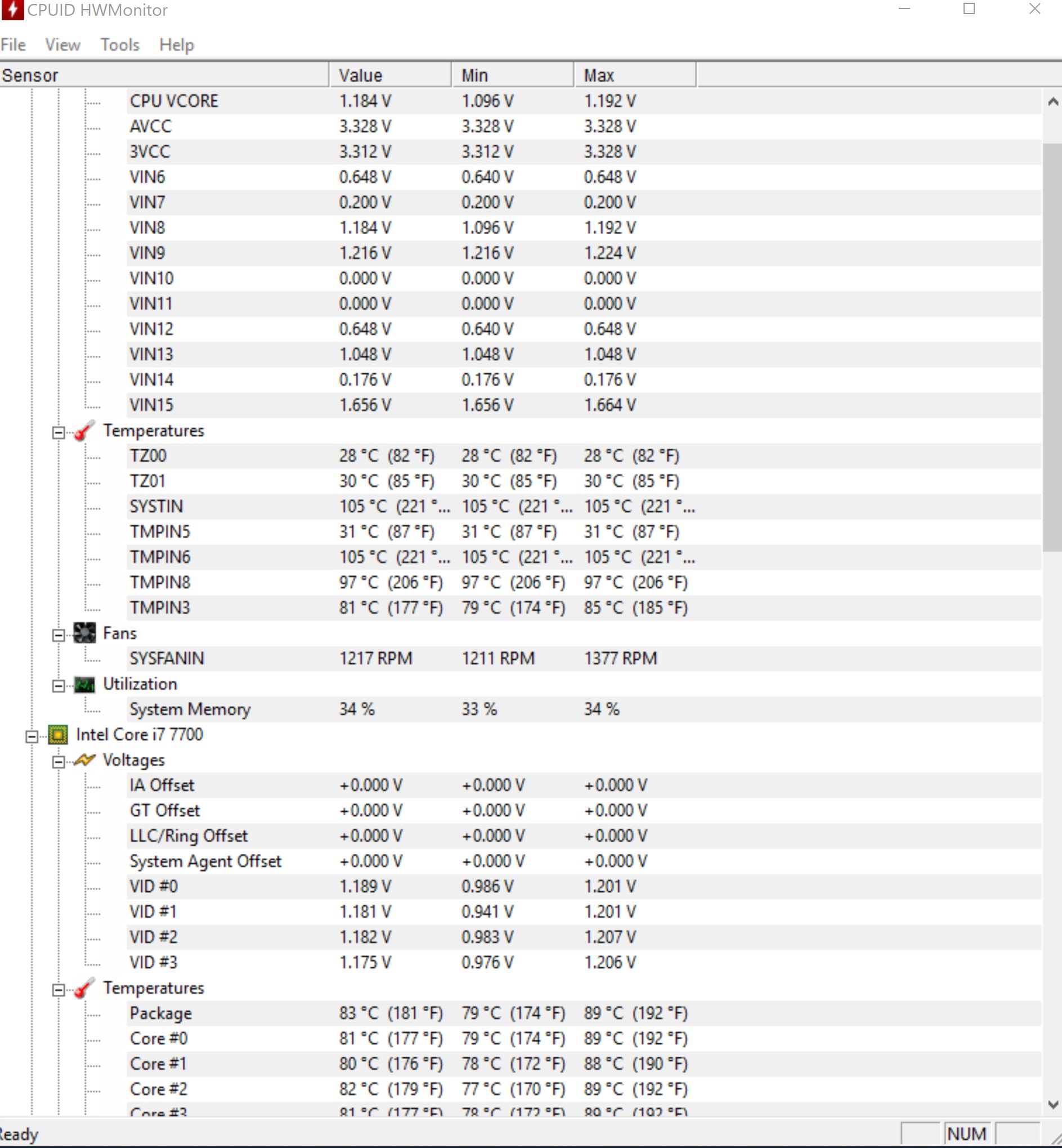Screen dimensions: 1062x1148
Task: Select the TMPIN5 row
Action: point(584,531)
